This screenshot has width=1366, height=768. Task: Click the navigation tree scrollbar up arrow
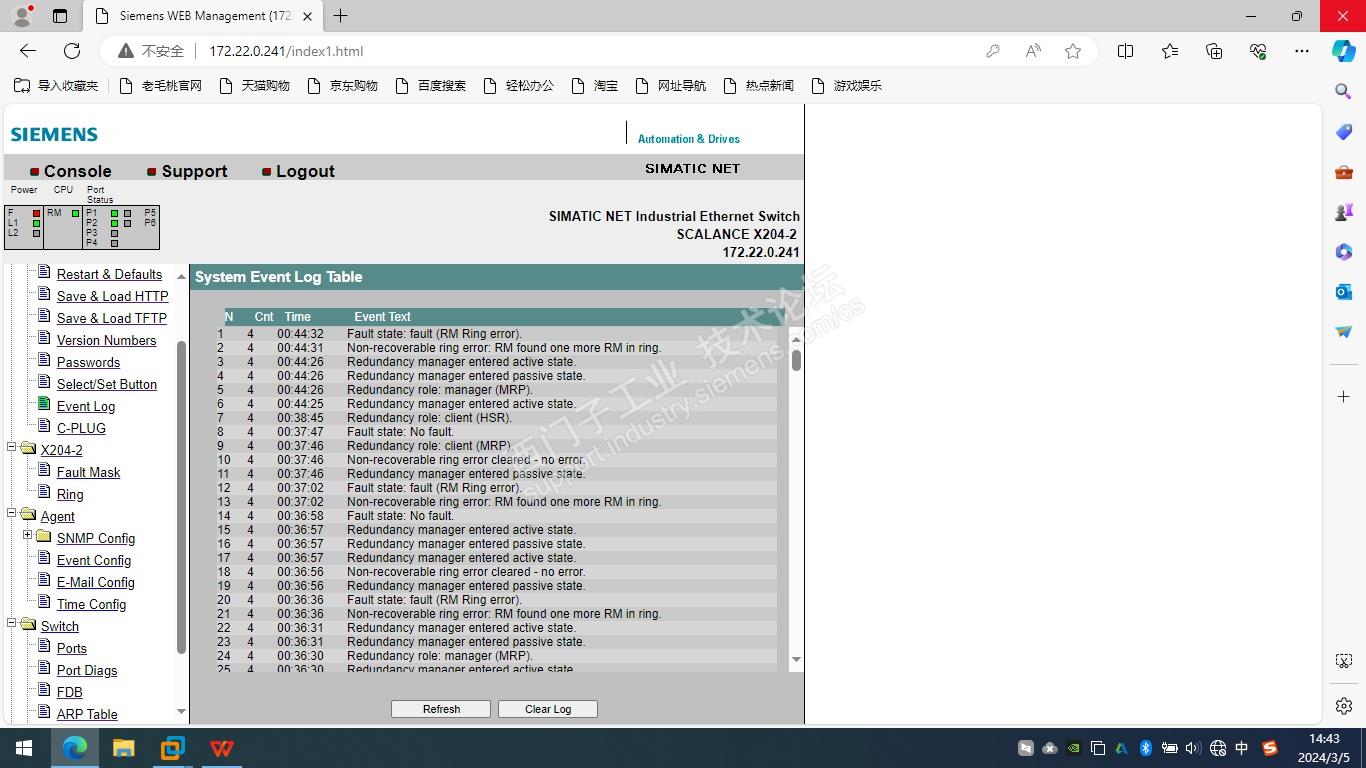point(181,276)
